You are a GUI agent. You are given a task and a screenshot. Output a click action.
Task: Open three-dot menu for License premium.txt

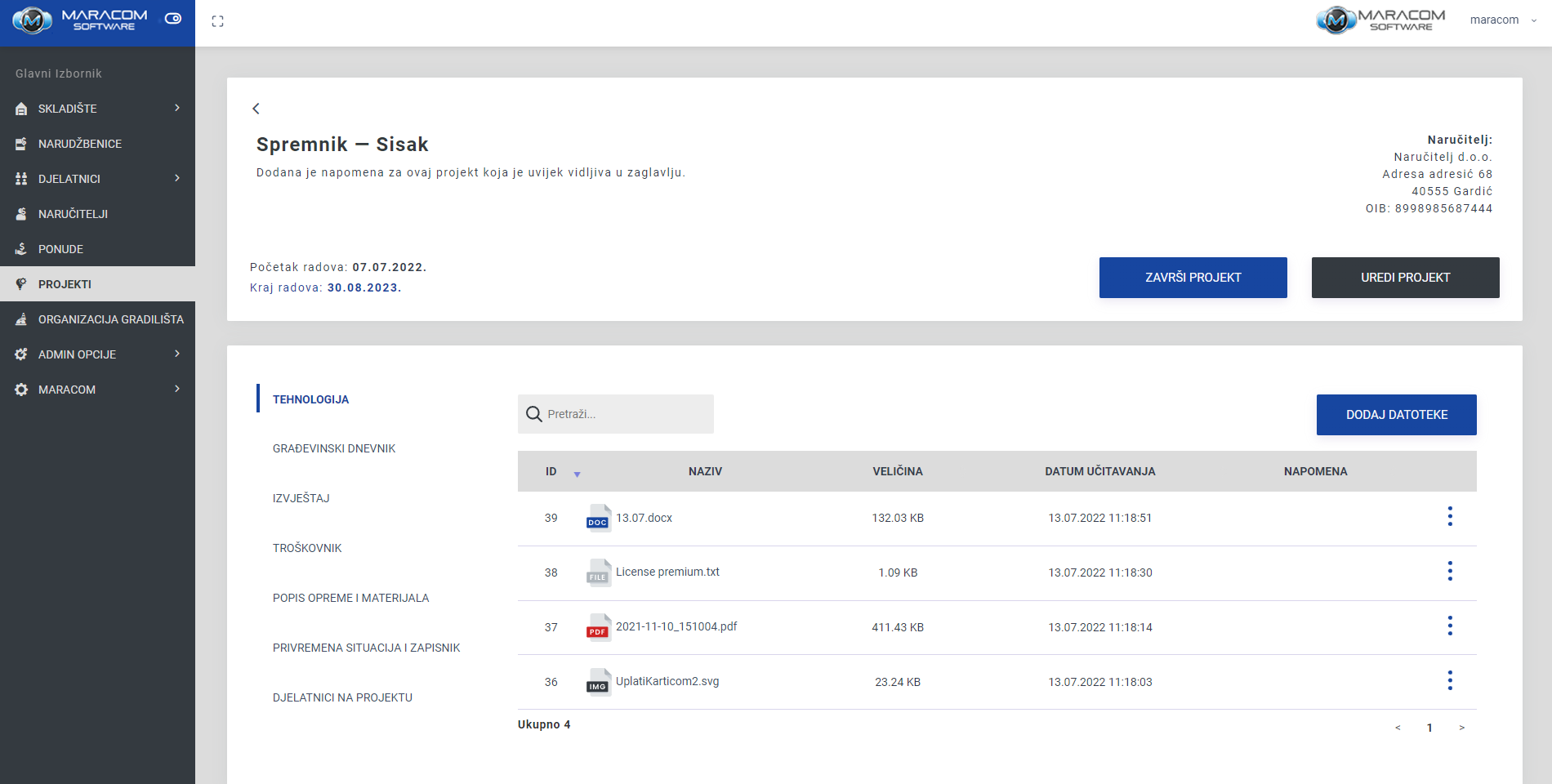point(1449,571)
